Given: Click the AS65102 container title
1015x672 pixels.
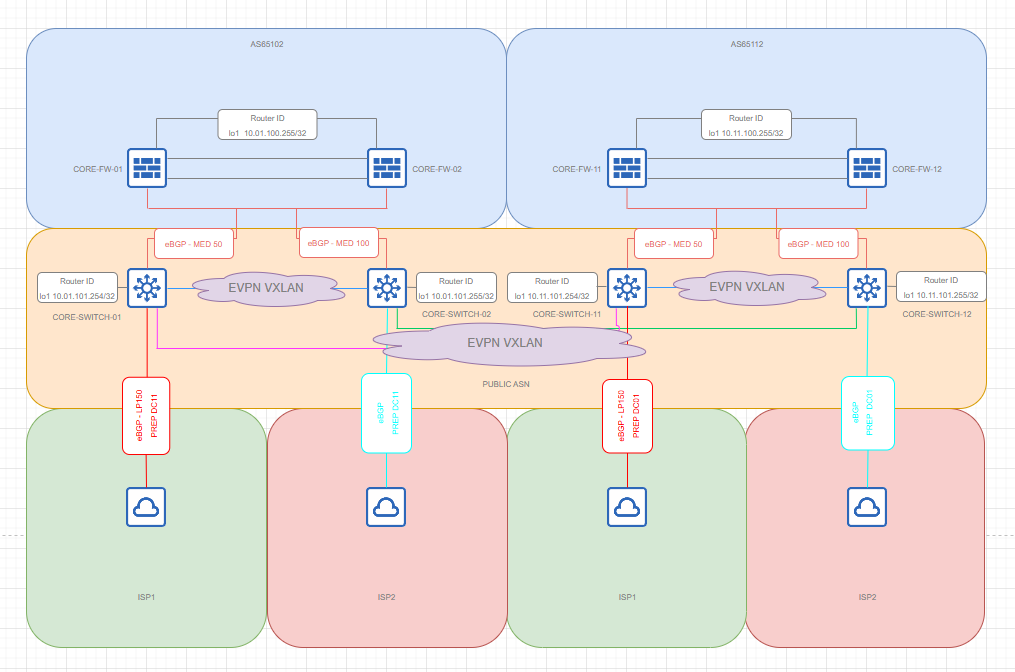Looking at the screenshot, I should tap(266, 45).
